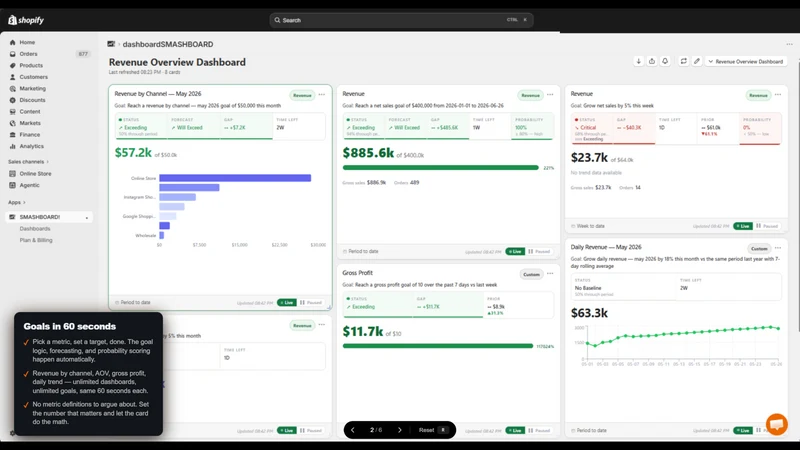Set the Gross Profit card to Live
The height and width of the screenshot is (450, 800).
pyautogui.click(x=515, y=431)
